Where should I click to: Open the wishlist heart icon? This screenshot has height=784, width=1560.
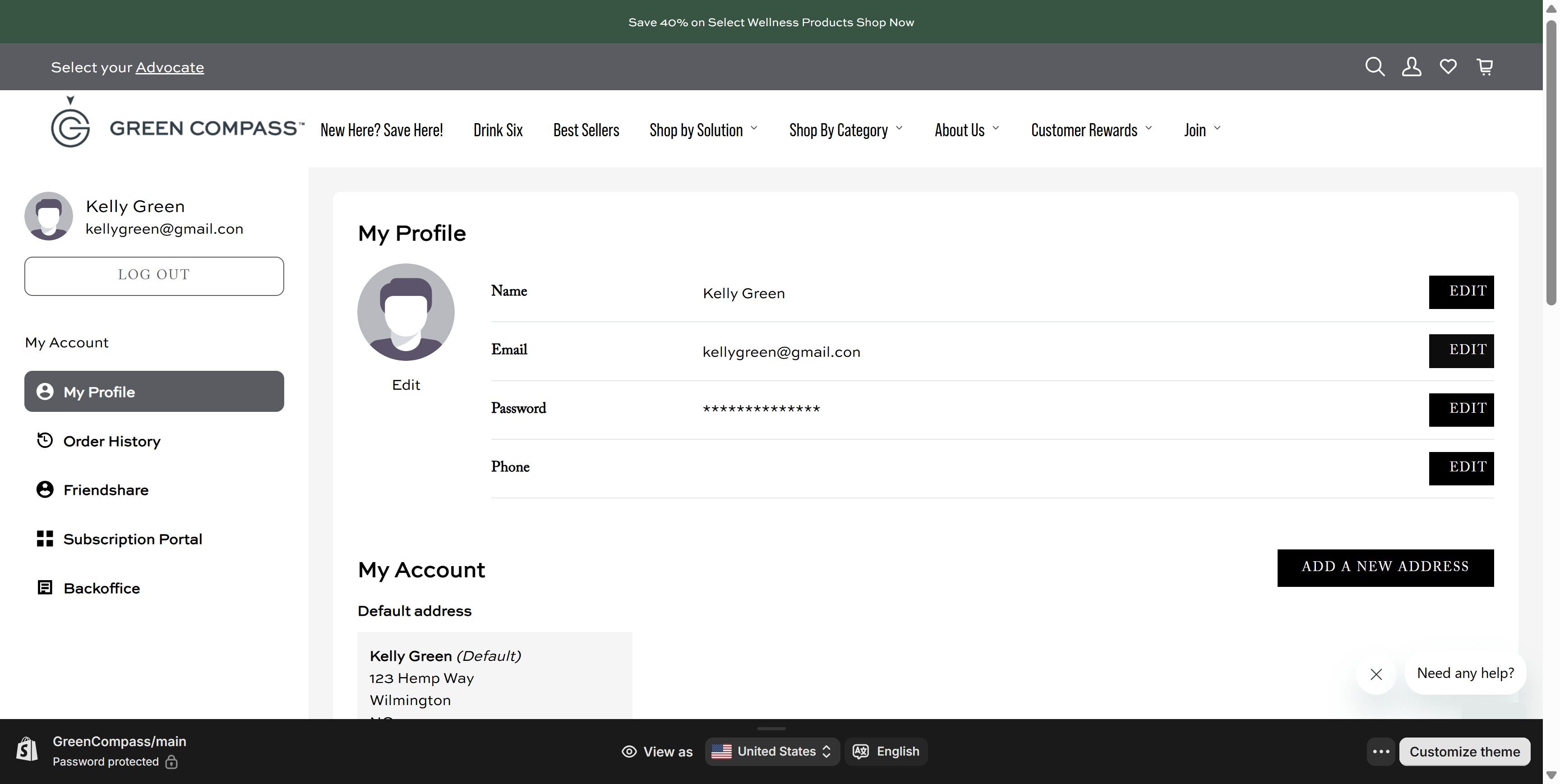1448,67
